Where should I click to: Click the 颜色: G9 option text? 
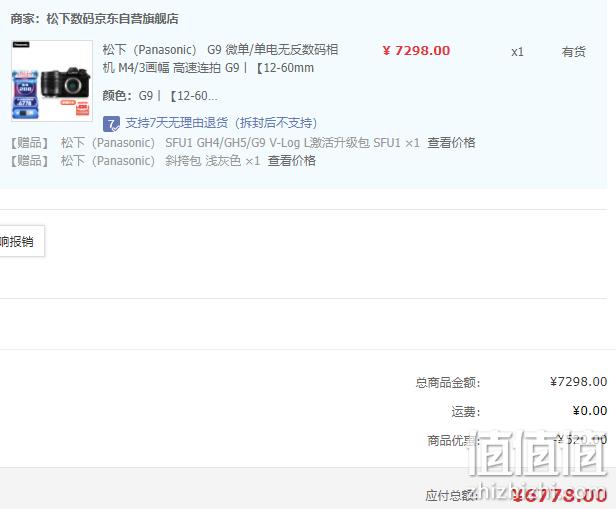tap(160, 96)
